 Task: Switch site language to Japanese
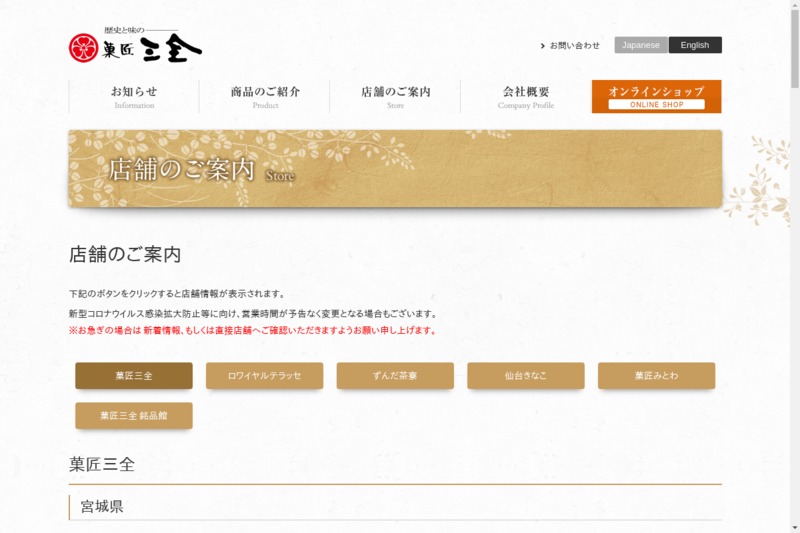pos(641,45)
